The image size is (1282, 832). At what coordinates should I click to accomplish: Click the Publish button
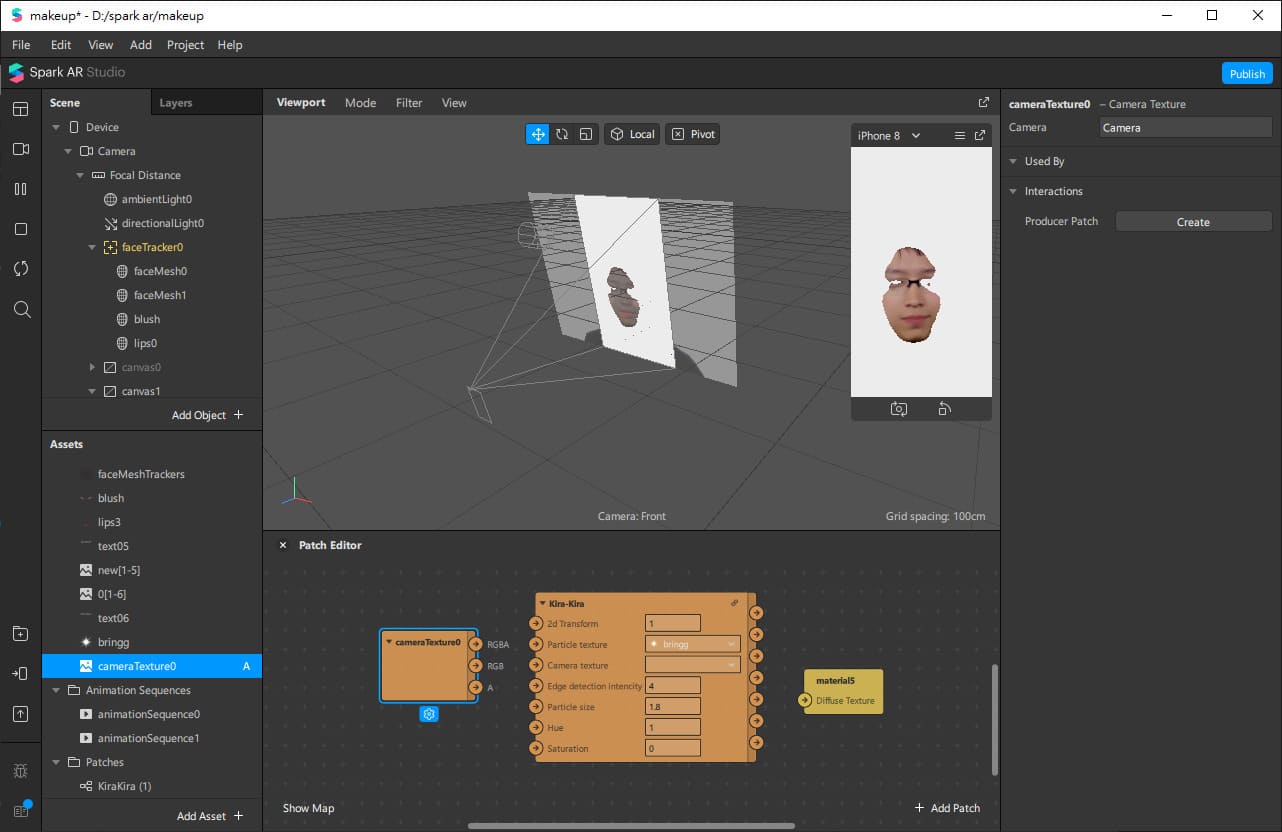[1247, 74]
